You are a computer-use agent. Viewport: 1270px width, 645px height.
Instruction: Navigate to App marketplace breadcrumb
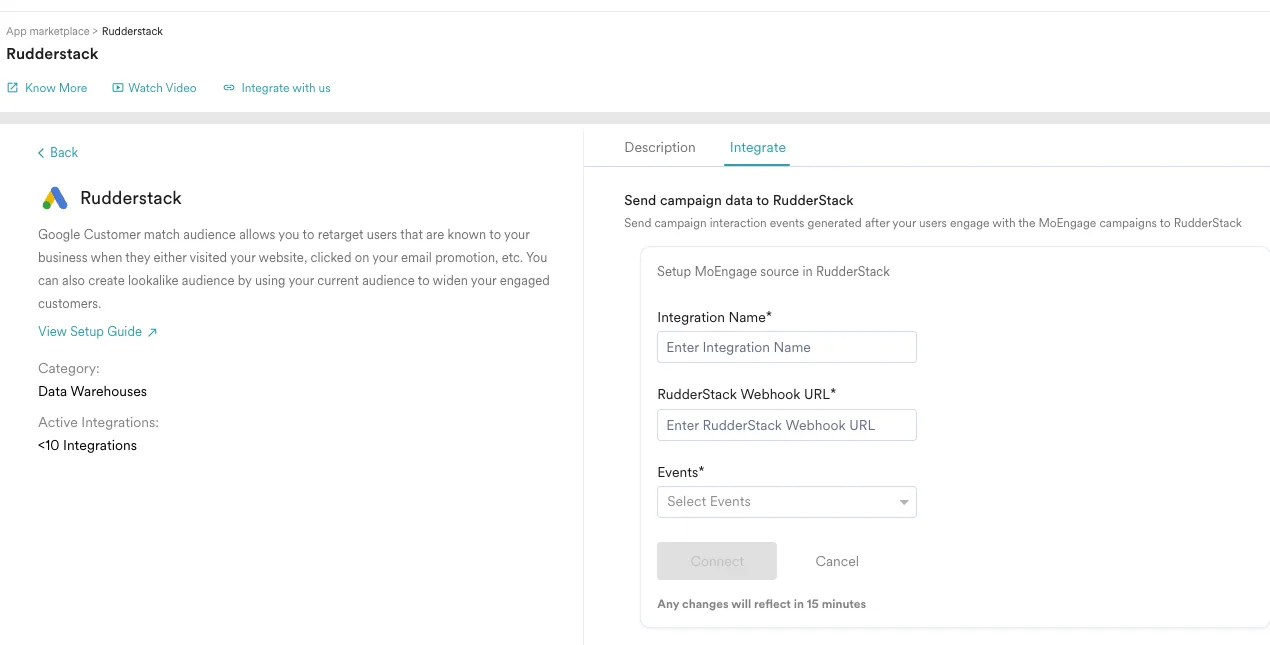pyautogui.click(x=47, y=31)
